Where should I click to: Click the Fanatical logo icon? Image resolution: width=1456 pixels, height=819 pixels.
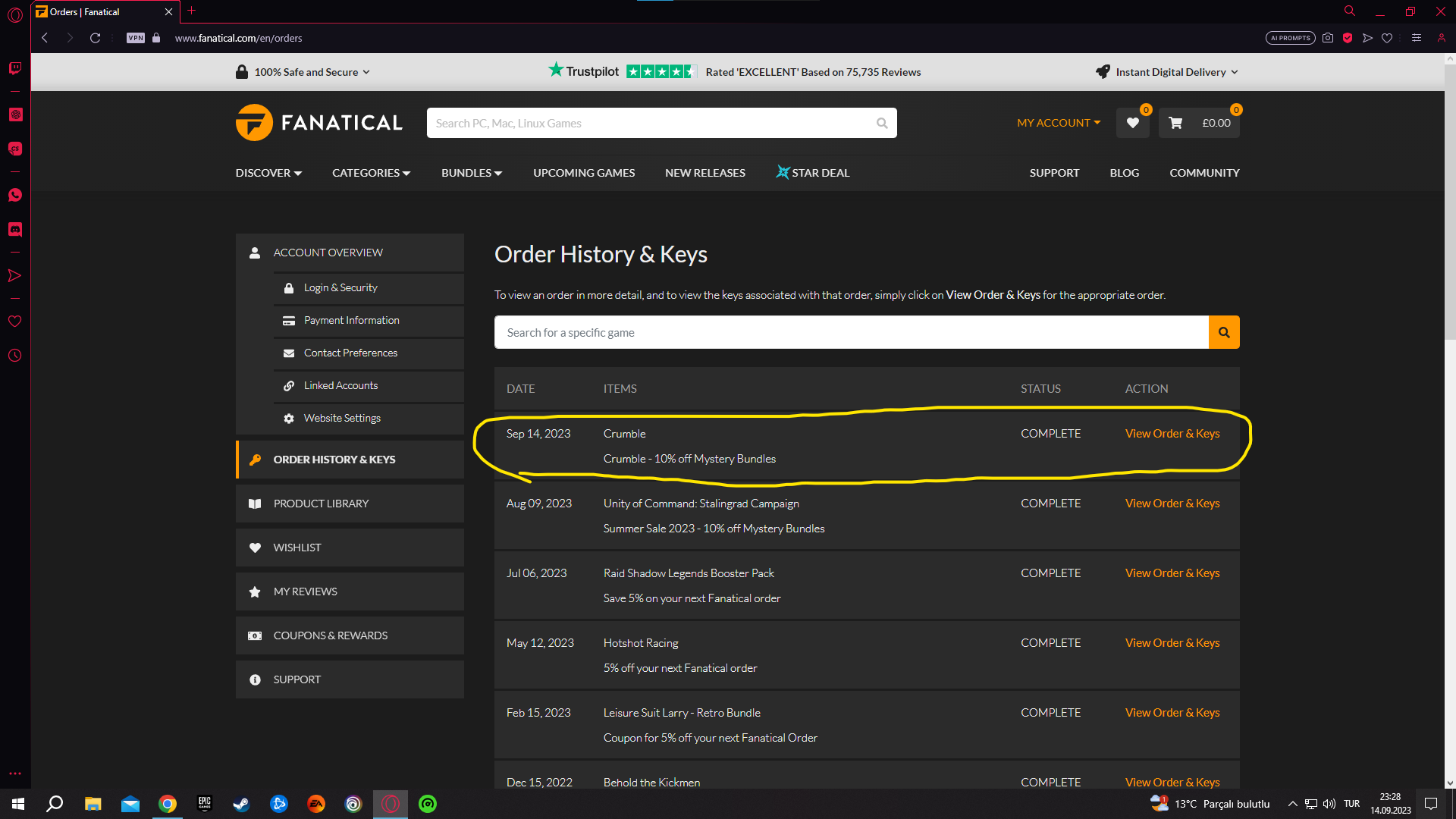point(254,123)
